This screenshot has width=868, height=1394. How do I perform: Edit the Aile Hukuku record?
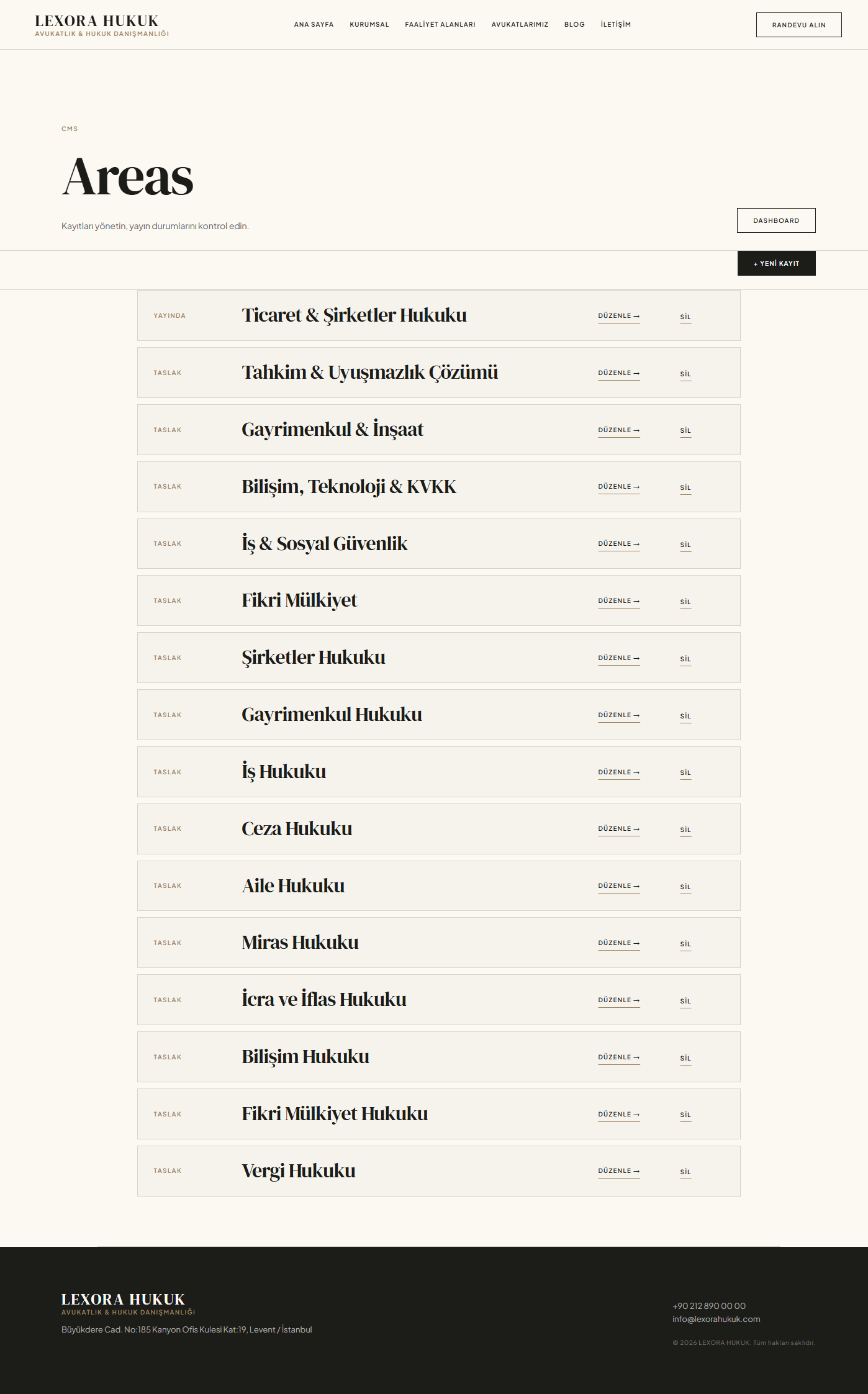point(619,886)
